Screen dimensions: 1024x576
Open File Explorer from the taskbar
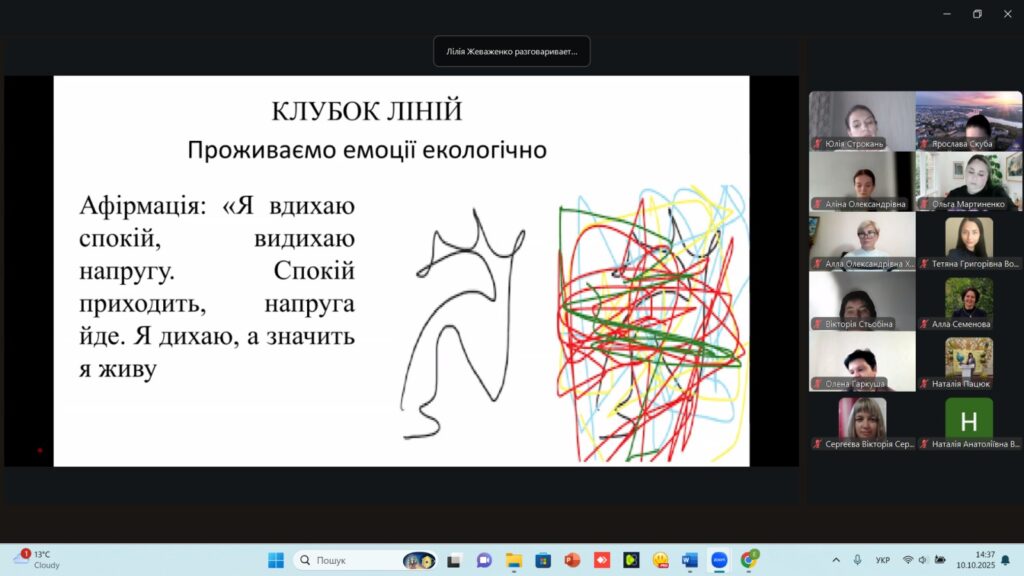point(514,560)
